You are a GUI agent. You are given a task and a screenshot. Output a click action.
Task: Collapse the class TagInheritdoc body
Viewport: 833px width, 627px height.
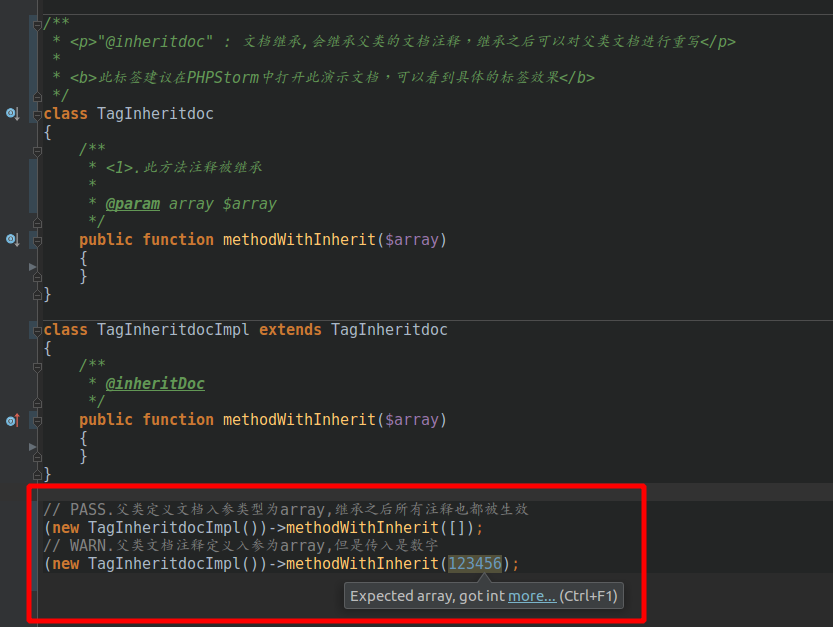point(37,115)
